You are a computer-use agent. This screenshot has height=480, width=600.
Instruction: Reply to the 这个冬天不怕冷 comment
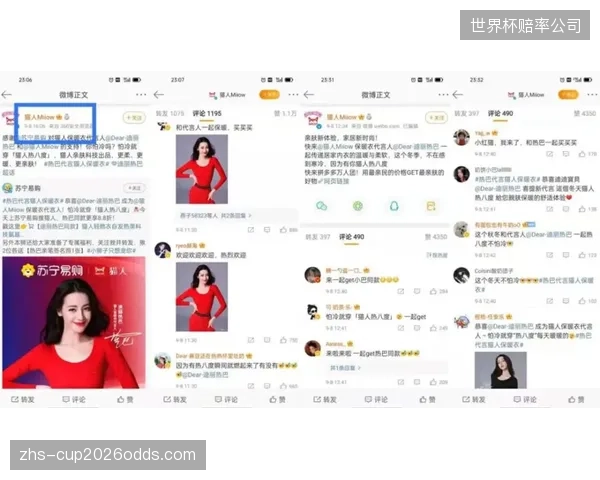566,301
